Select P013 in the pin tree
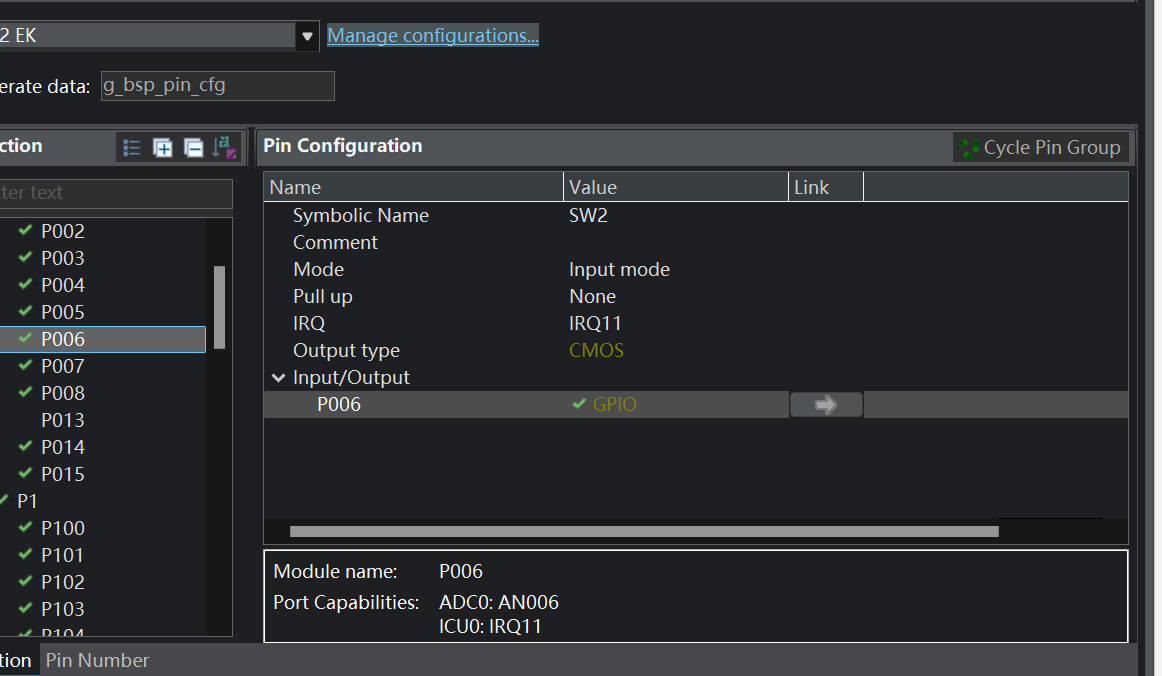 point(63,420)
